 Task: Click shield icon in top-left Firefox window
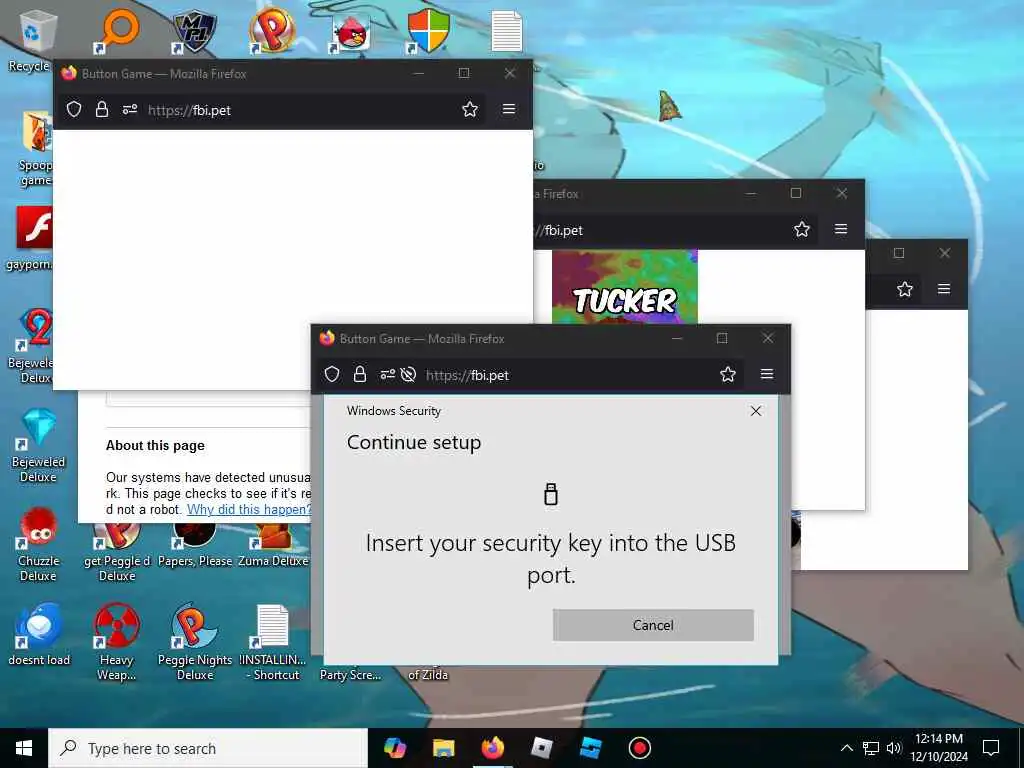click(74, 109)
